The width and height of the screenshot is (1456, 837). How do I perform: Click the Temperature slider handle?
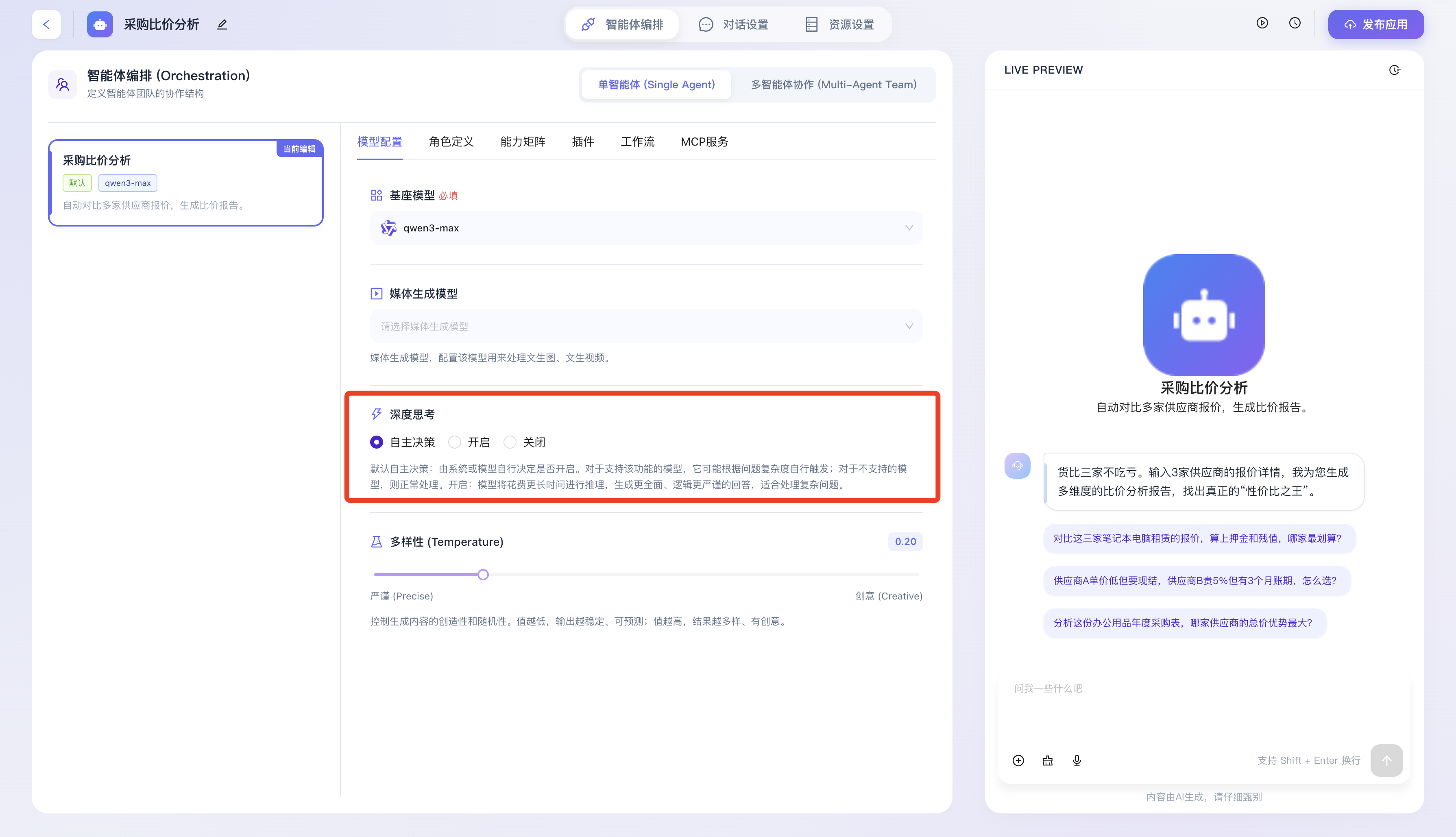(483, 574)
